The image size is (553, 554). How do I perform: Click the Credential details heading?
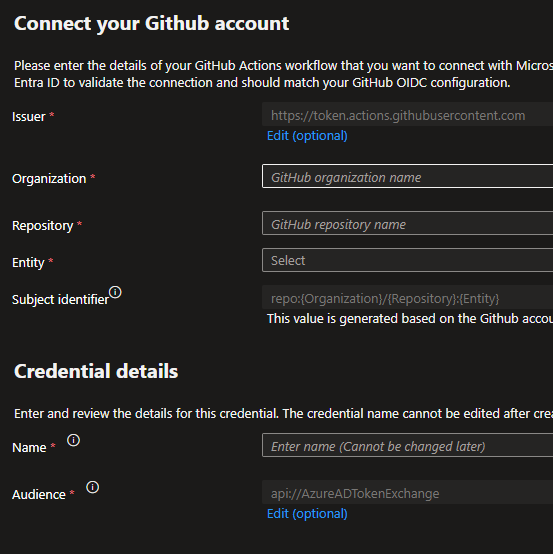[96, 371]
